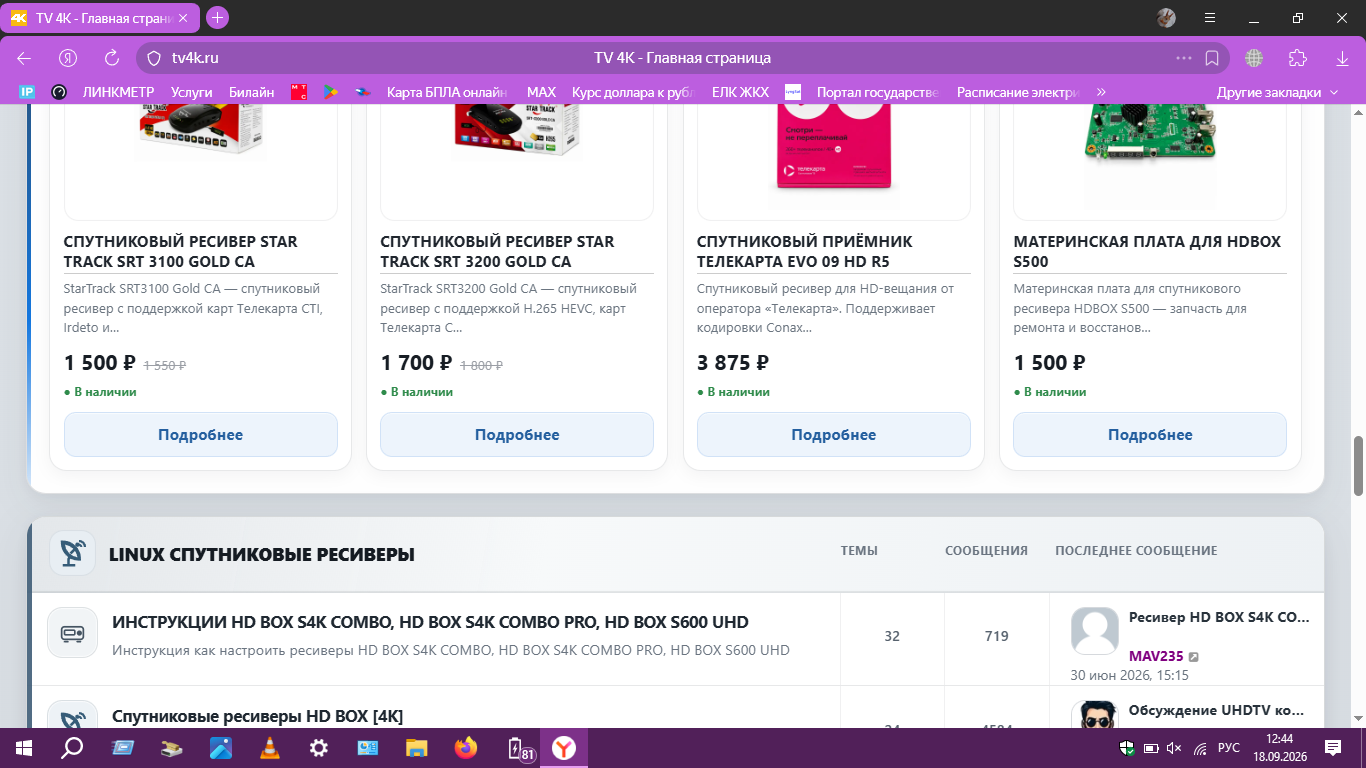The image size is (1366, 768).
Task: Open last post Ресивер HD BOX S4K CO...
Action: [1219, 617]
